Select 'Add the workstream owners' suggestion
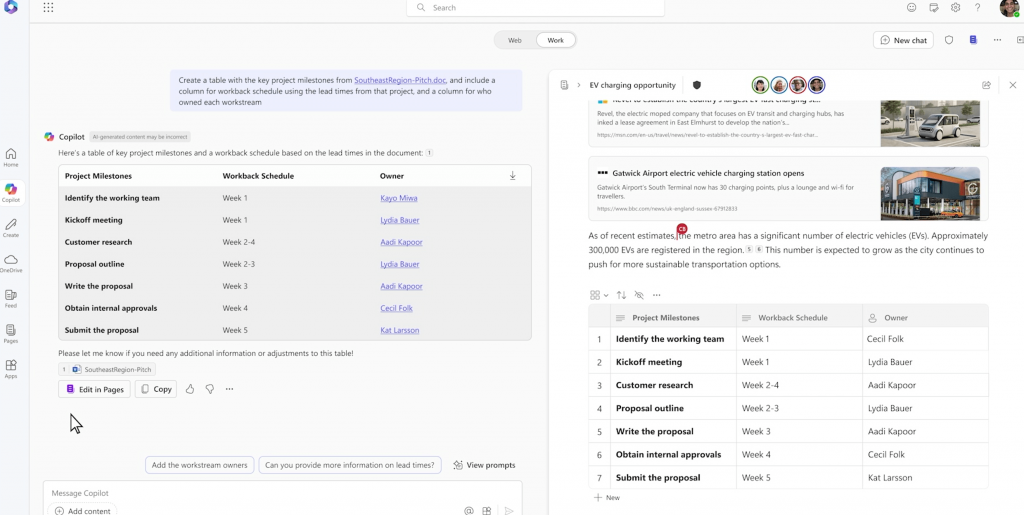 coord(199,465)
